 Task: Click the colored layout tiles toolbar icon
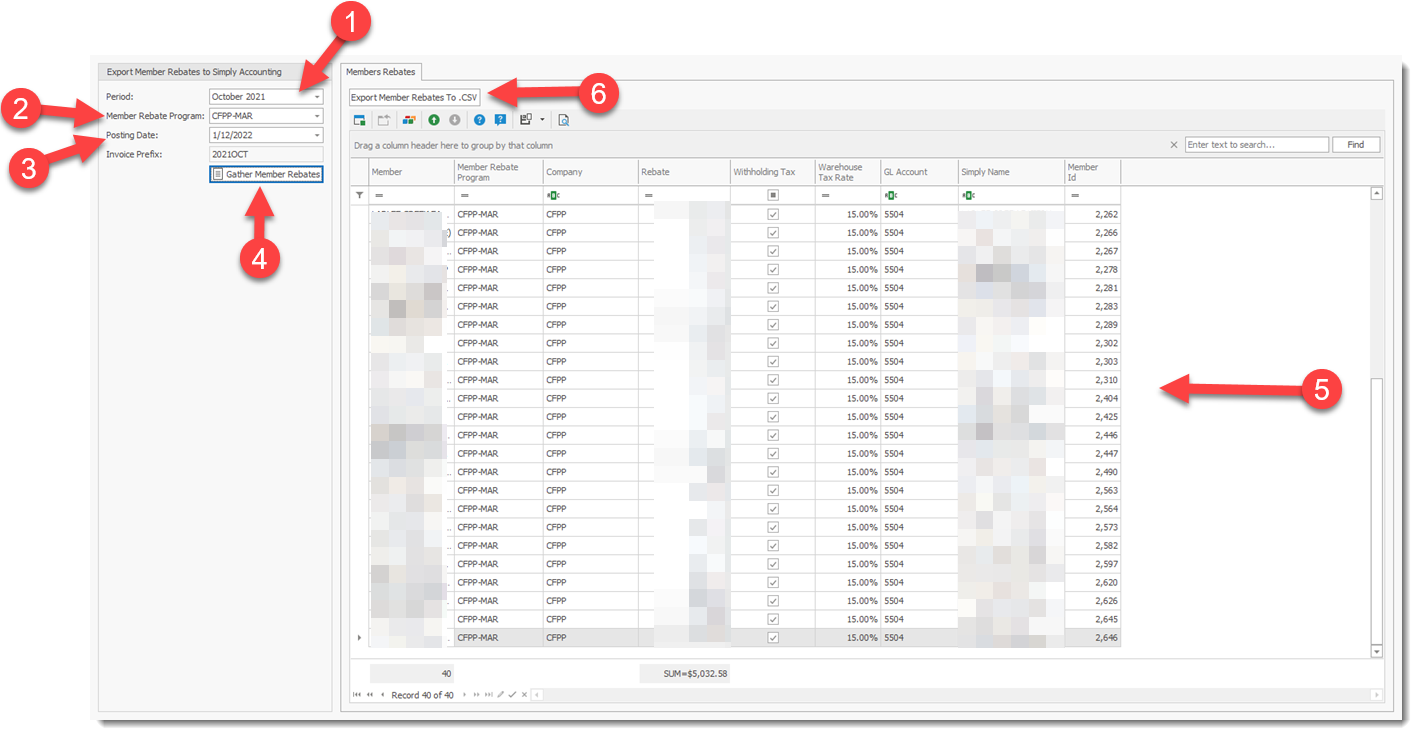409,119
